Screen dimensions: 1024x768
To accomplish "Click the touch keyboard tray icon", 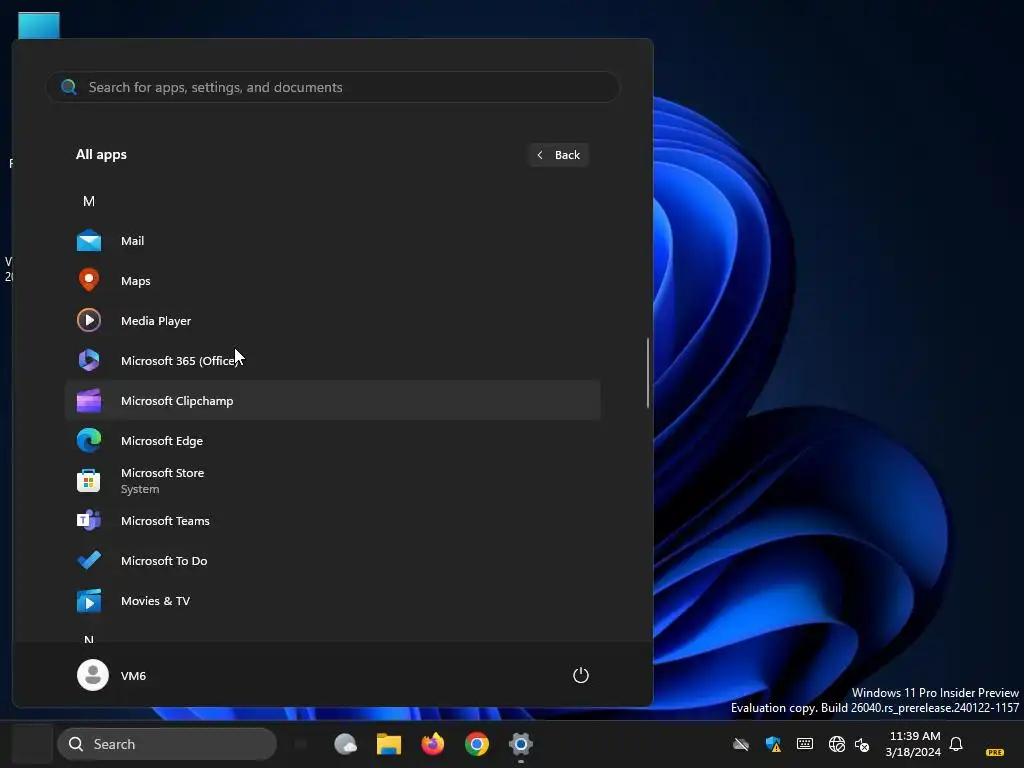I will (805, 744).
